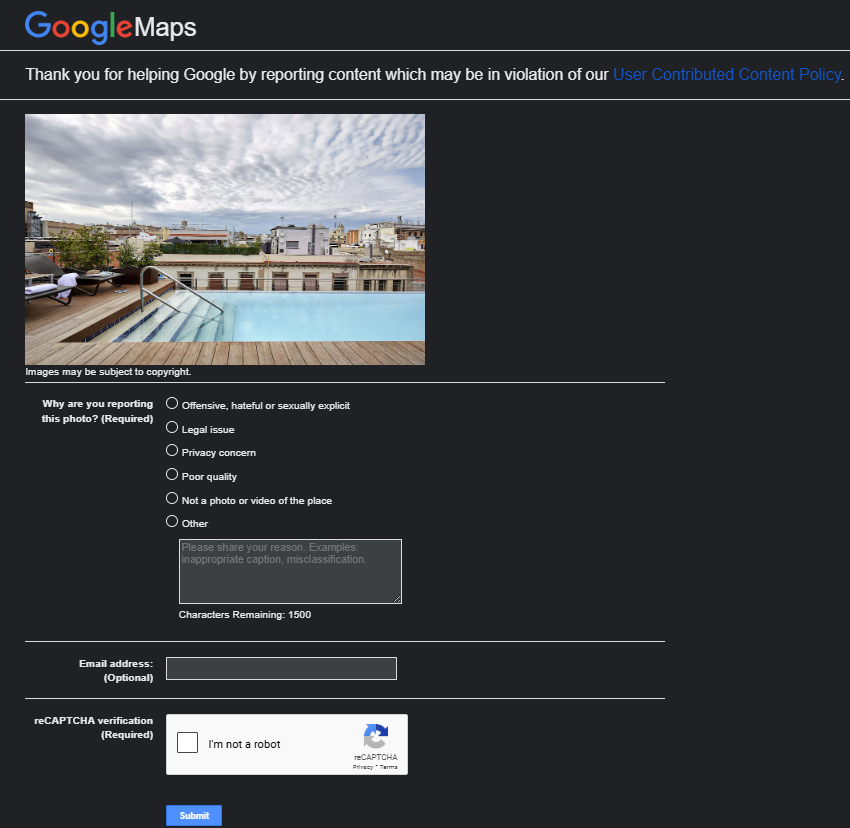The height and width of the screenshot is (828, 850).
Task: Click the reported rooftop pool photo
Action: pyautogui.click(x=225, y=239)
